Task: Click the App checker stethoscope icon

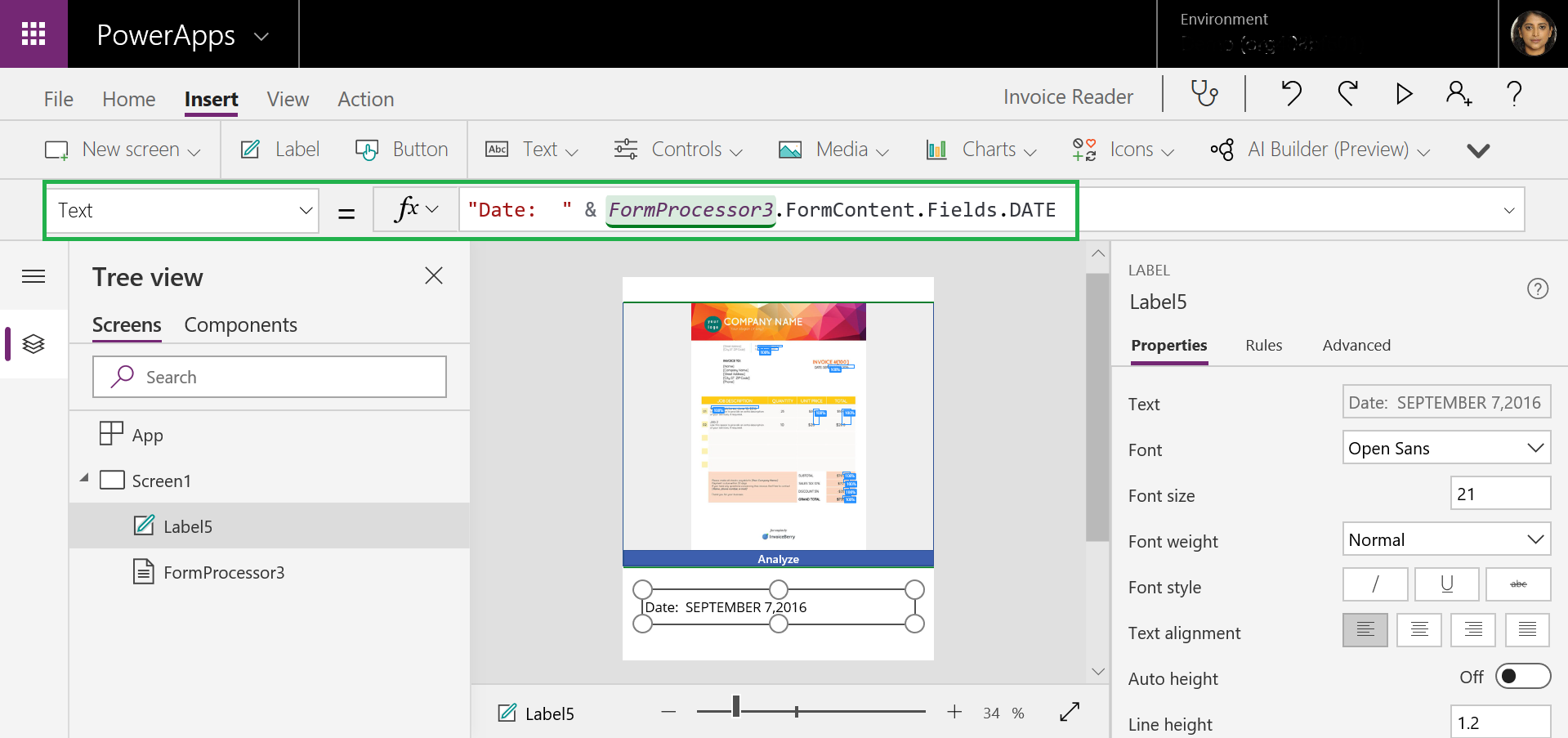Action: 1204,94
